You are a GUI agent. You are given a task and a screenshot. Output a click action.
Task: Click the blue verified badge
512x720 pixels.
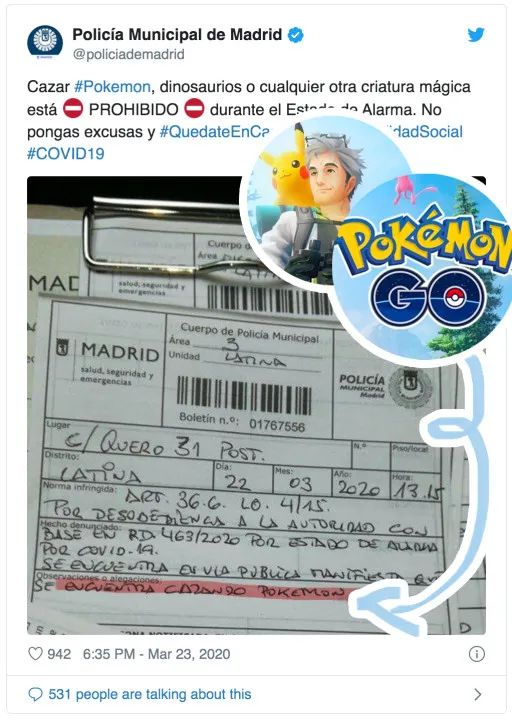[295, 35]
